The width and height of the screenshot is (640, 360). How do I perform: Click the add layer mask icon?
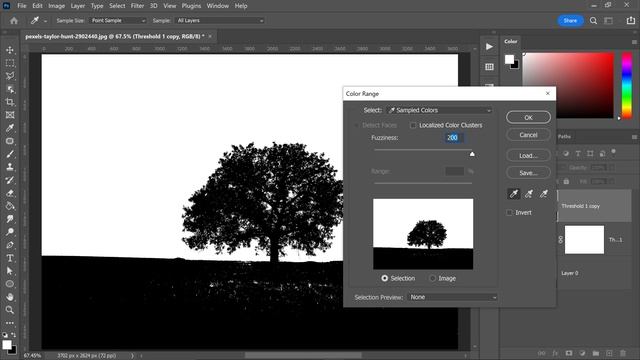click(569, 353)
